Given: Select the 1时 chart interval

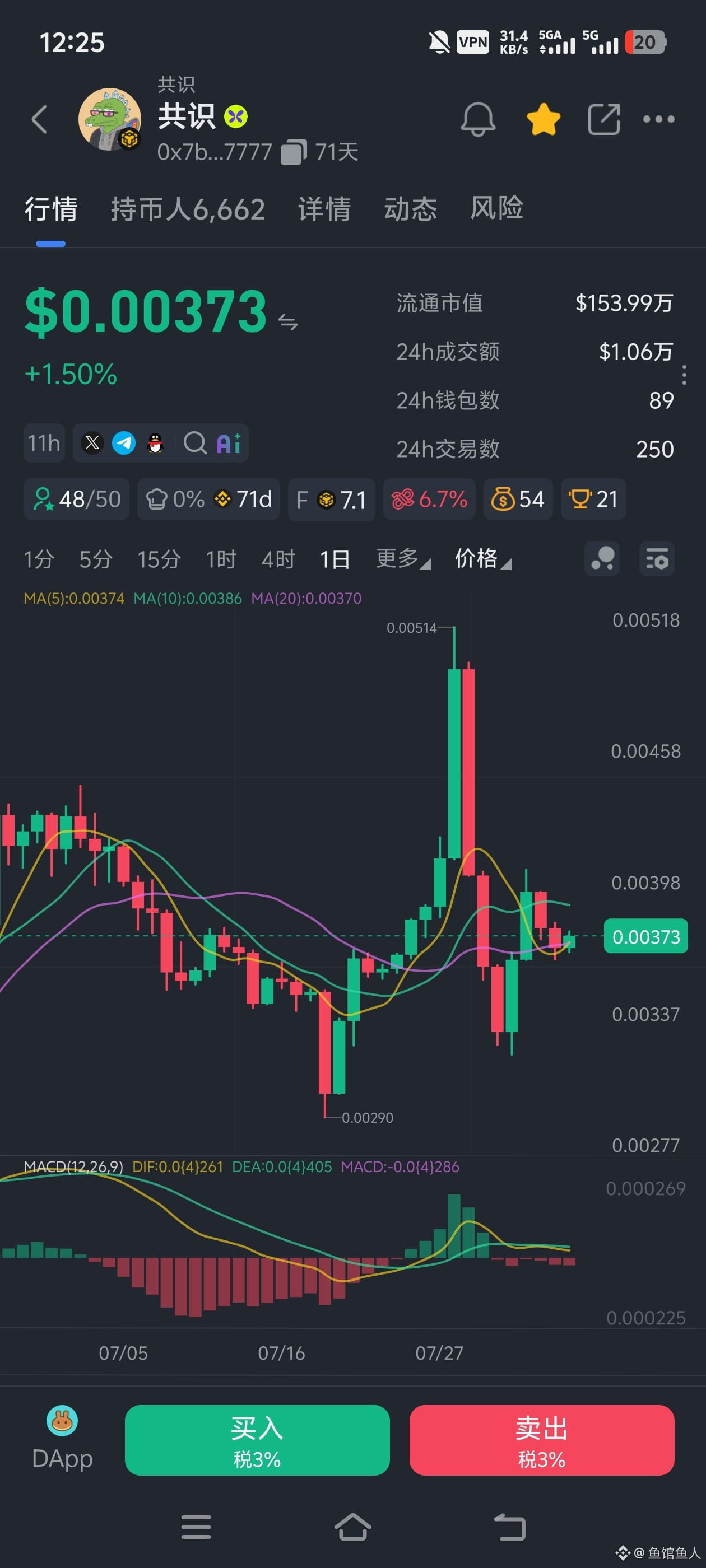Looking at the screenshot, I should click(221, 559).
